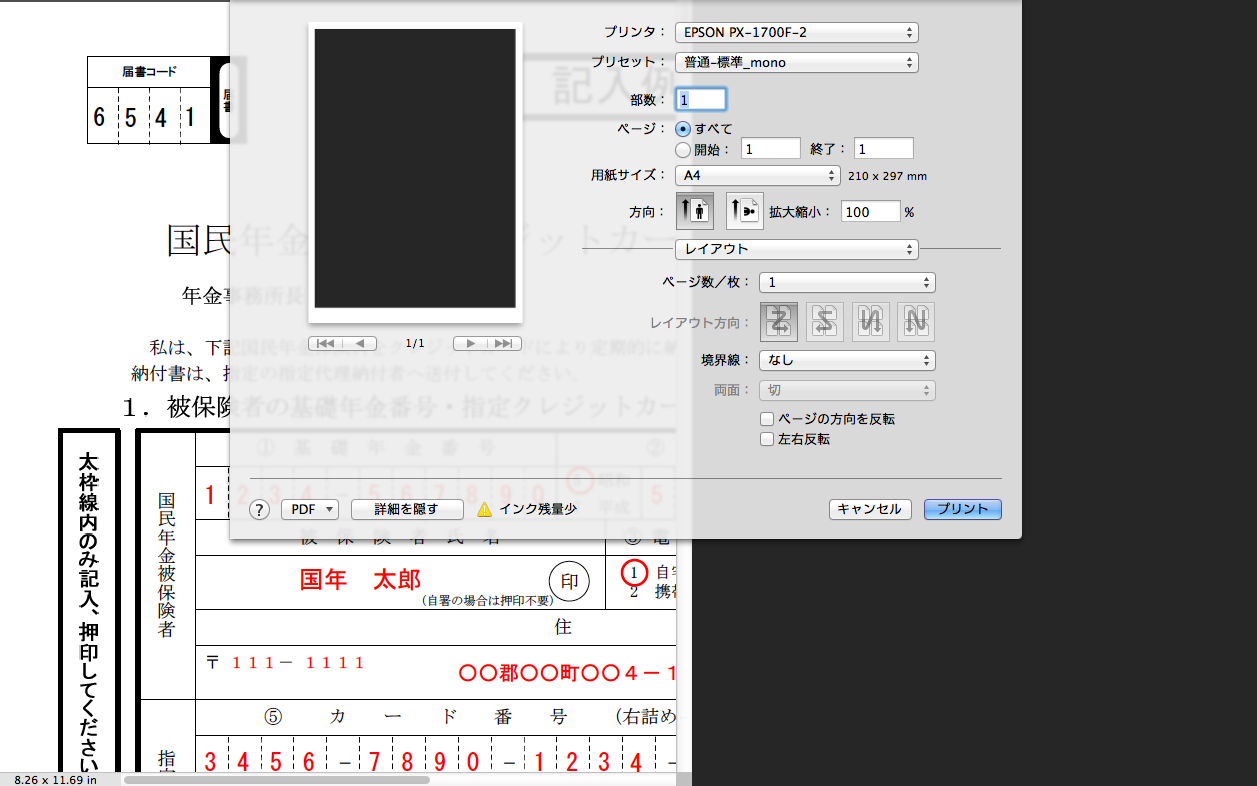Jump to last preview page
Screen dimensions: 1257x786
(x=505, y=343)
